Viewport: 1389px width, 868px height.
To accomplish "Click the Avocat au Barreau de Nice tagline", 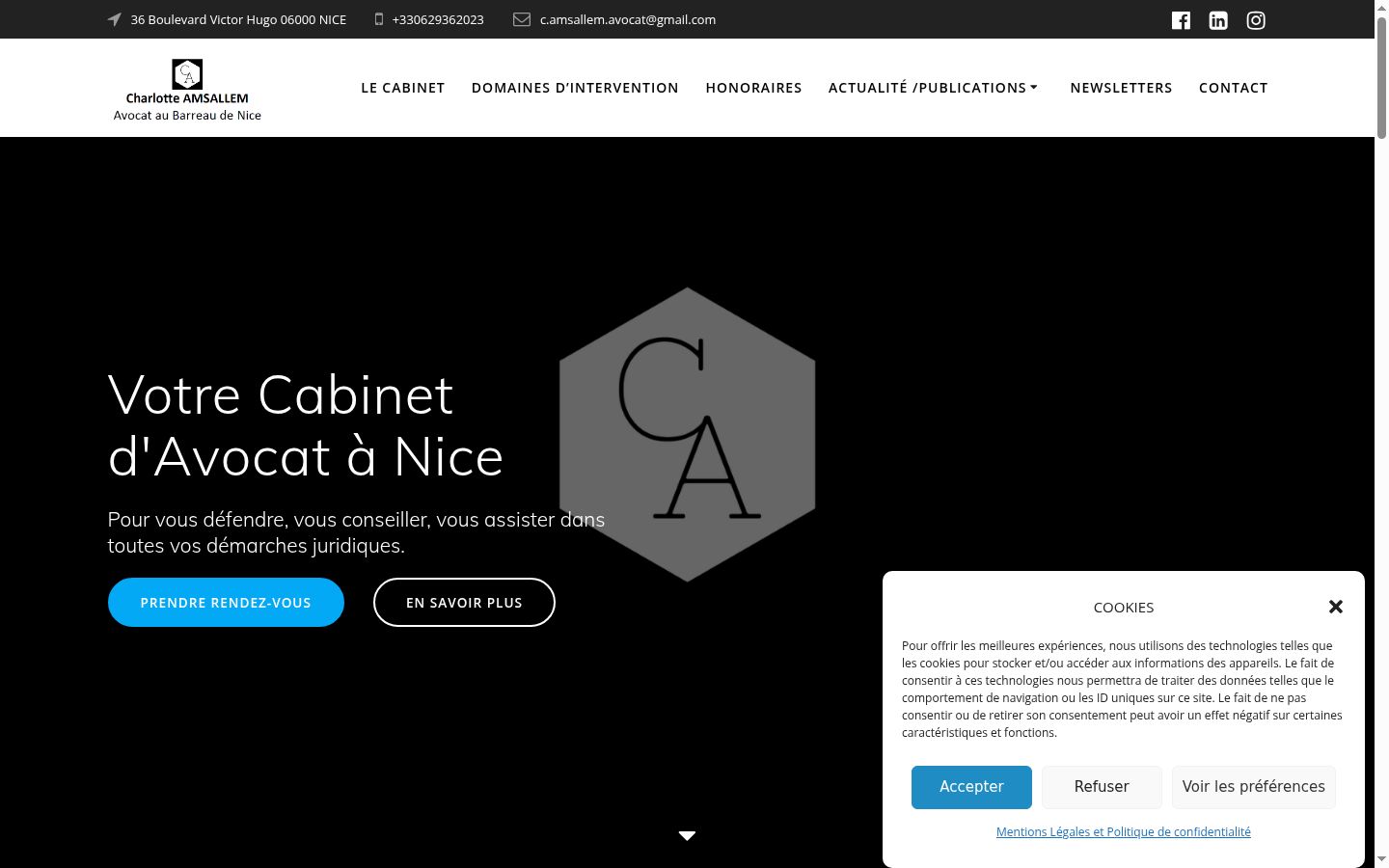I will coord(187,115).
